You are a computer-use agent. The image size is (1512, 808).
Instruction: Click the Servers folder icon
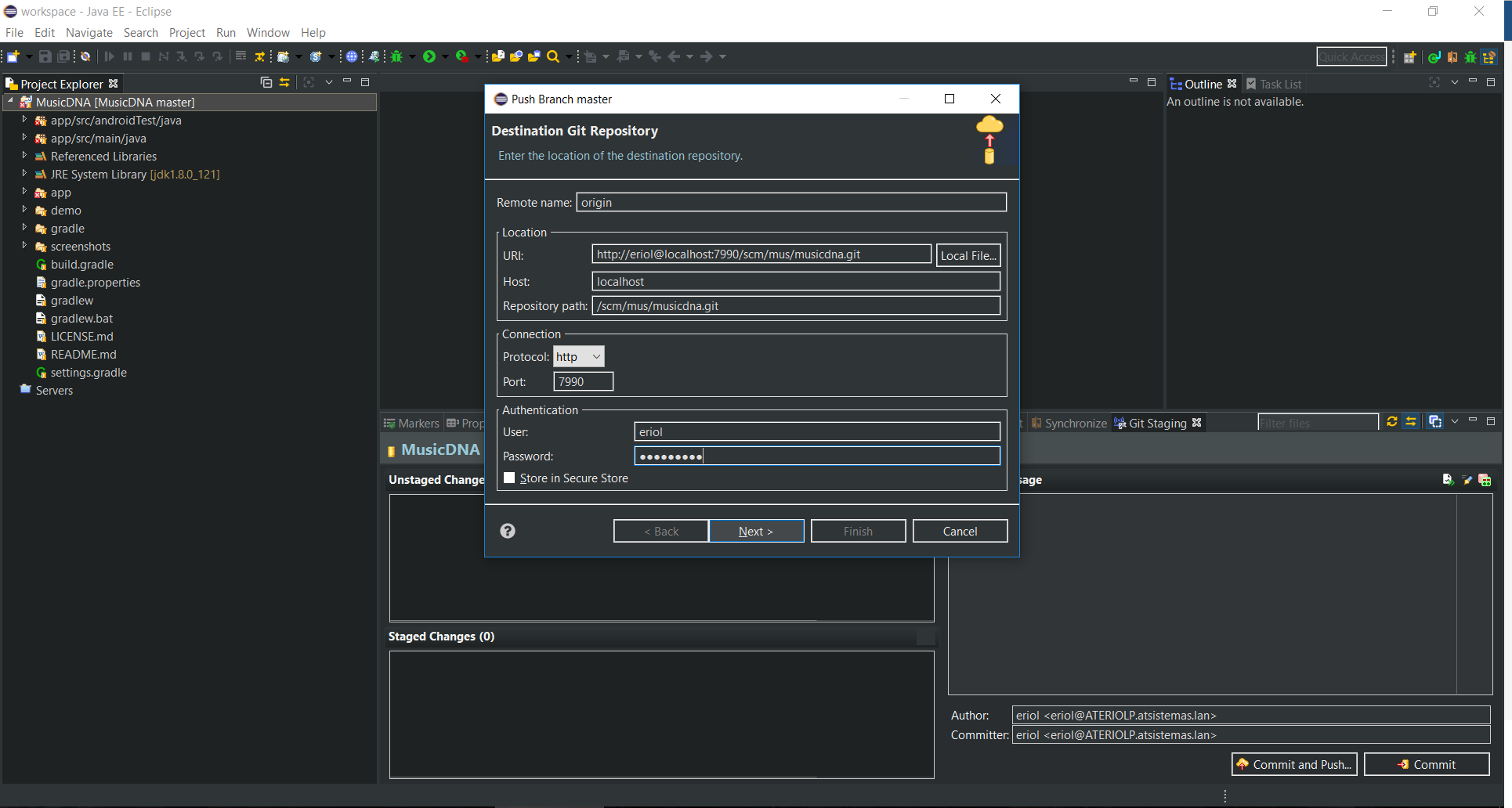pyautogui.click(x=26, y=389)
